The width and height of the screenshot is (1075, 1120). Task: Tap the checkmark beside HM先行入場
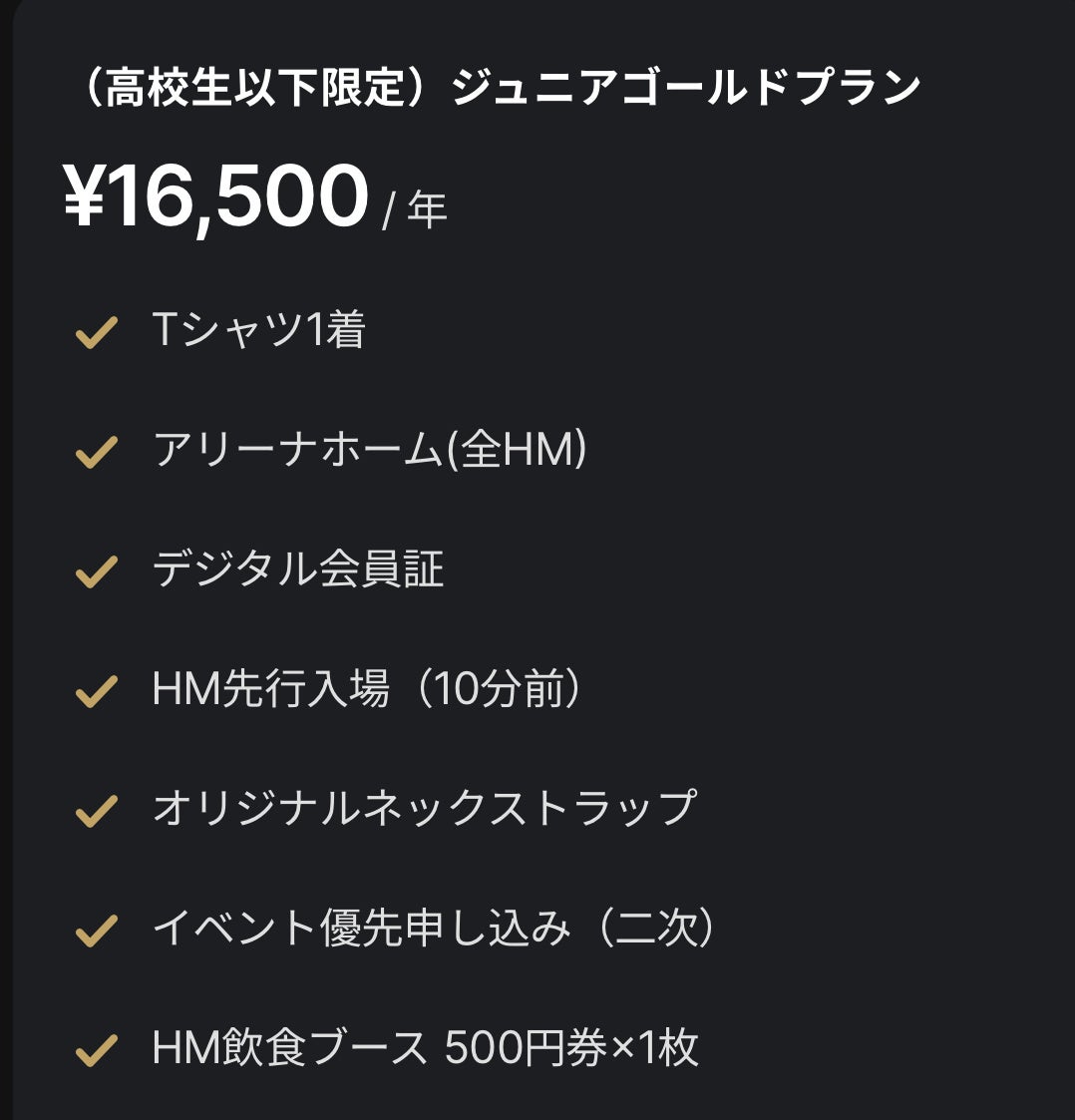tap(97, 691)
